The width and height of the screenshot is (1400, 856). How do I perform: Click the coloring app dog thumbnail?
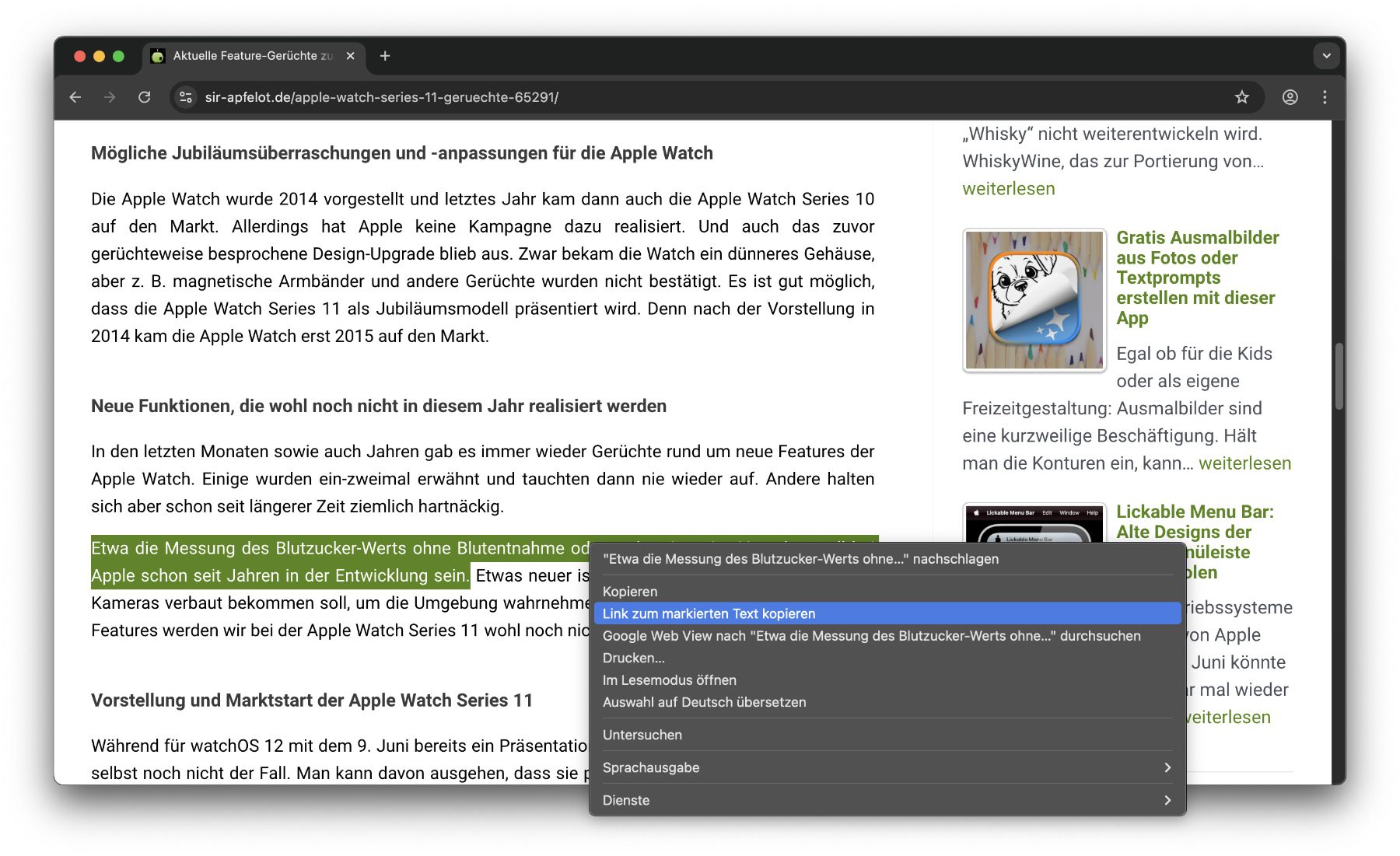1034,300
